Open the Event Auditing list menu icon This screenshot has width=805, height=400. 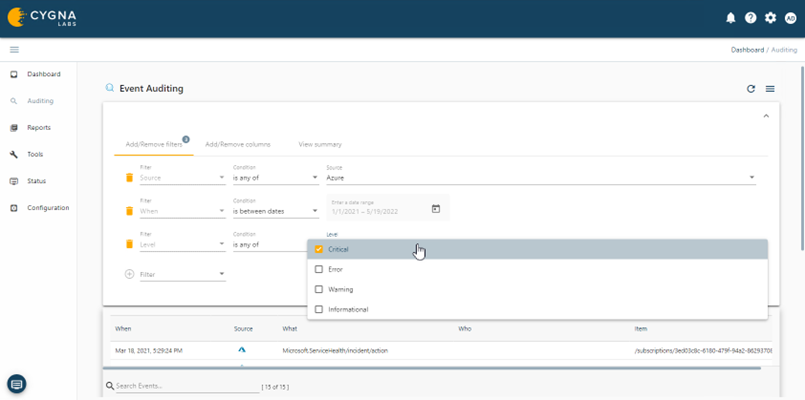click(770, 89)
